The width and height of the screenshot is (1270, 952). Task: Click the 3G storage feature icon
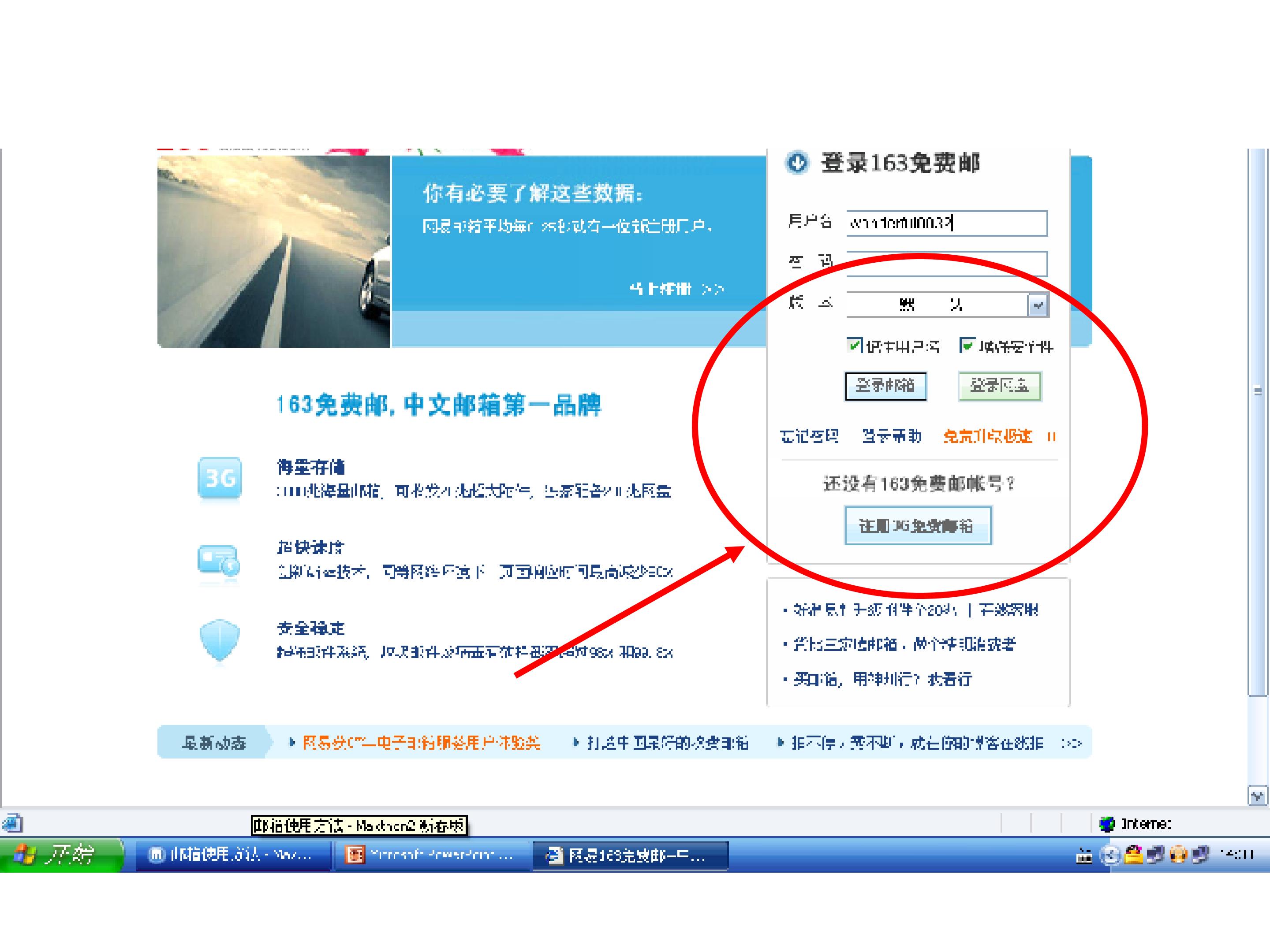(x=219, y=479)
